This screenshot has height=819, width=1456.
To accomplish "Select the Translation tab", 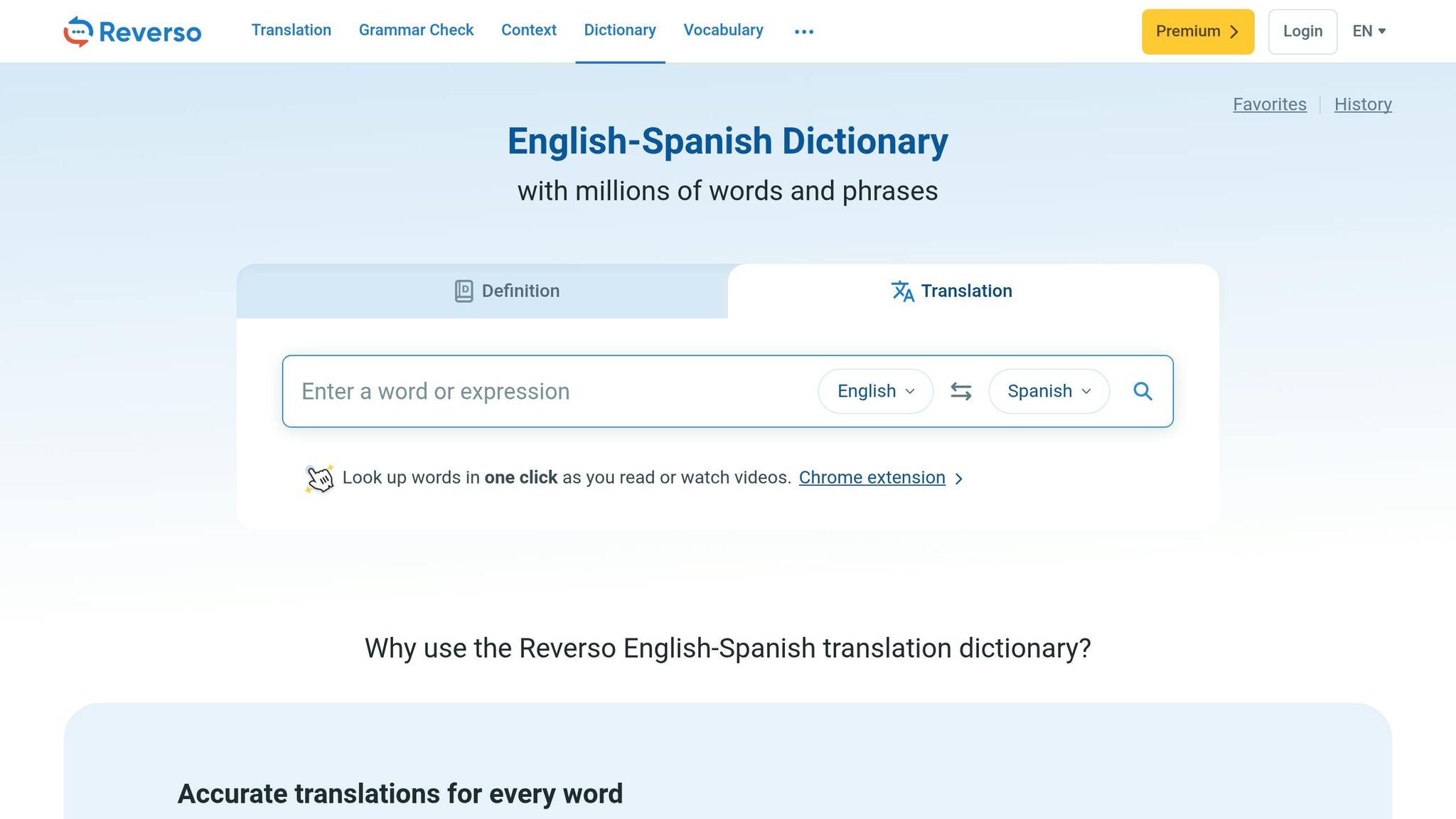I will click(x=965, y=291).
